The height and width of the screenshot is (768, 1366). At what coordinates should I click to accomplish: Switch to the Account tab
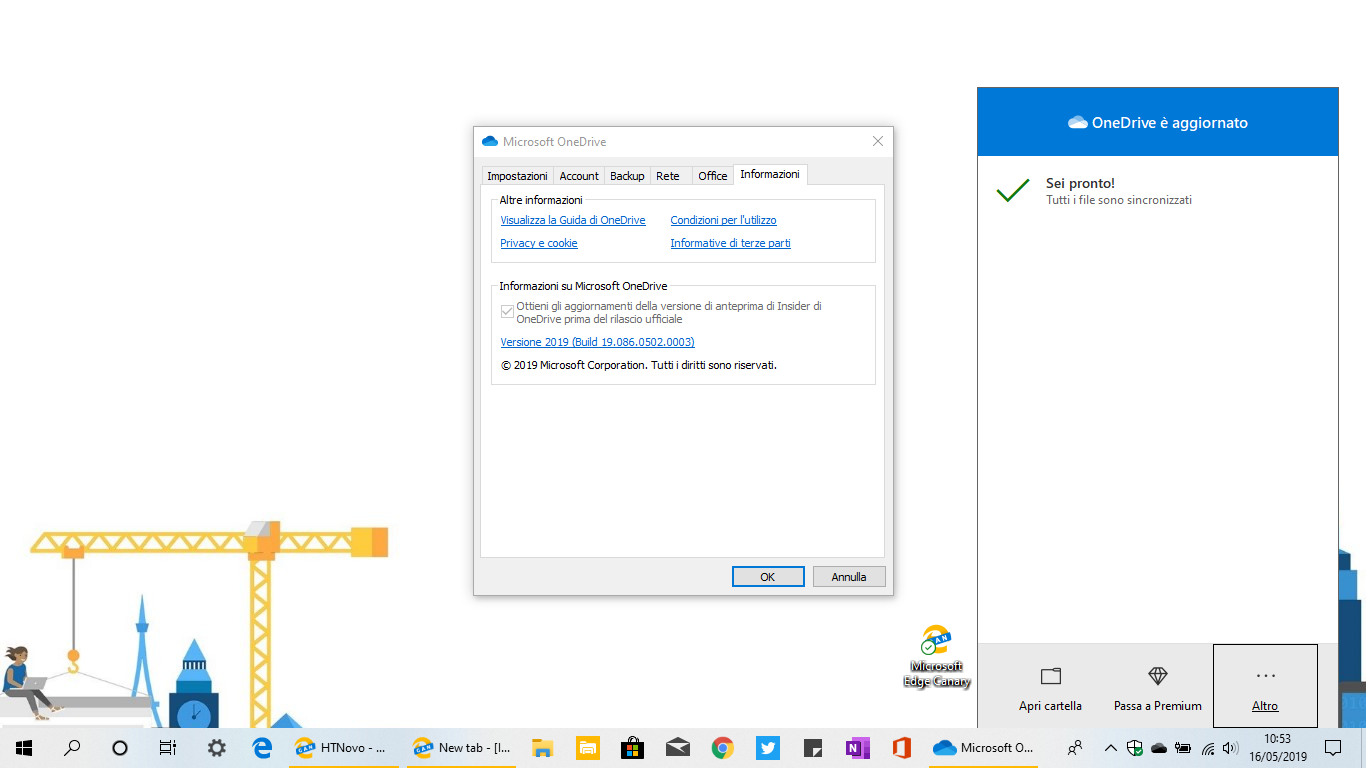point(579,176)
